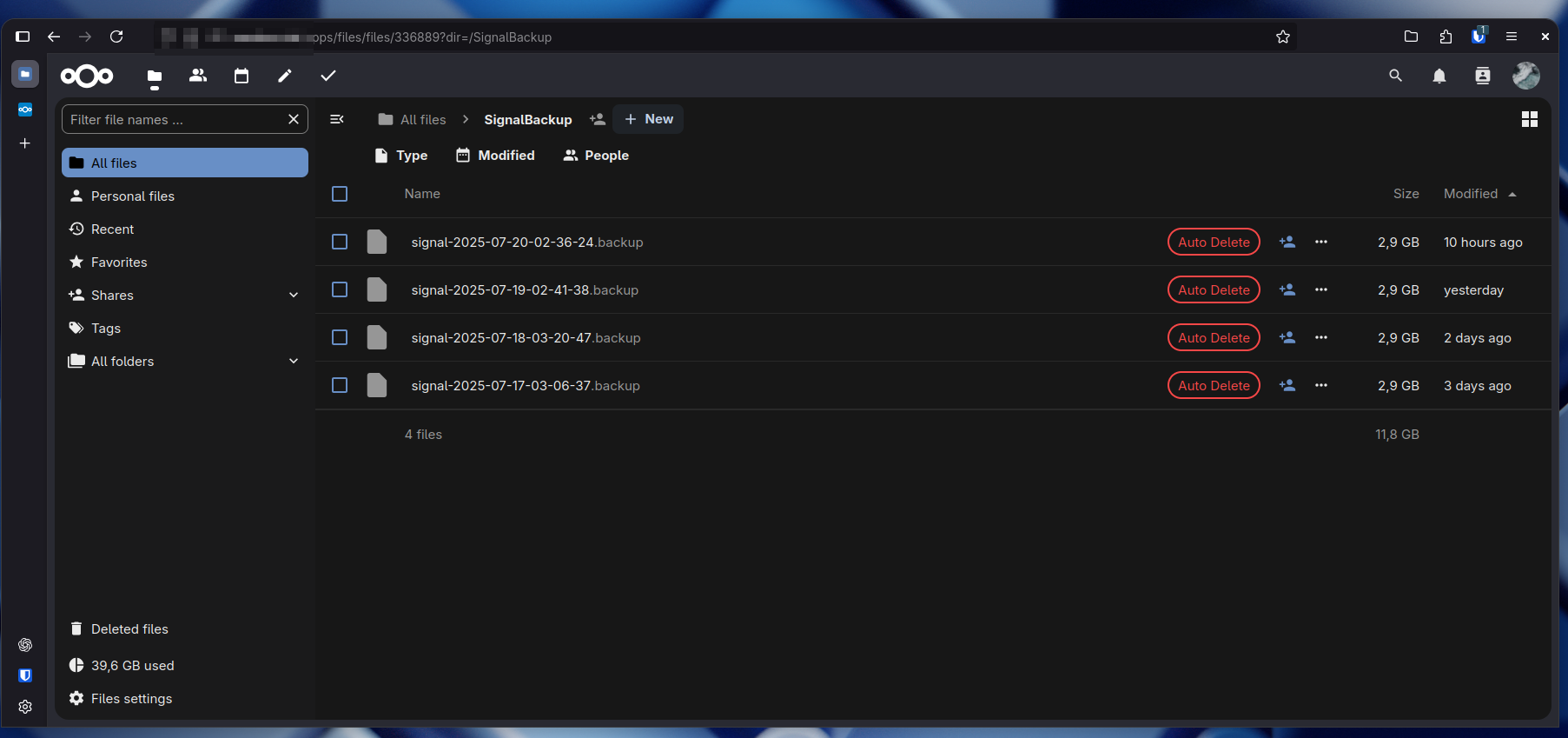Open Files settings
This screenshot has height=738, width=1568.
point(185,699)
